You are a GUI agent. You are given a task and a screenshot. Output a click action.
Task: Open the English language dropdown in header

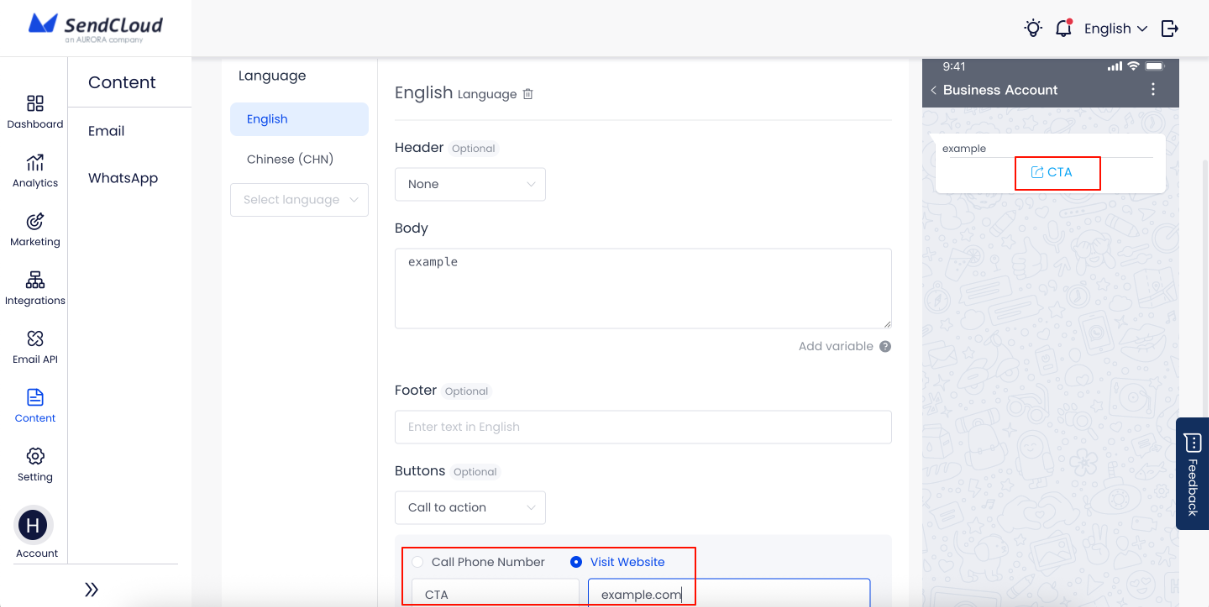[x=1115, y=28]
